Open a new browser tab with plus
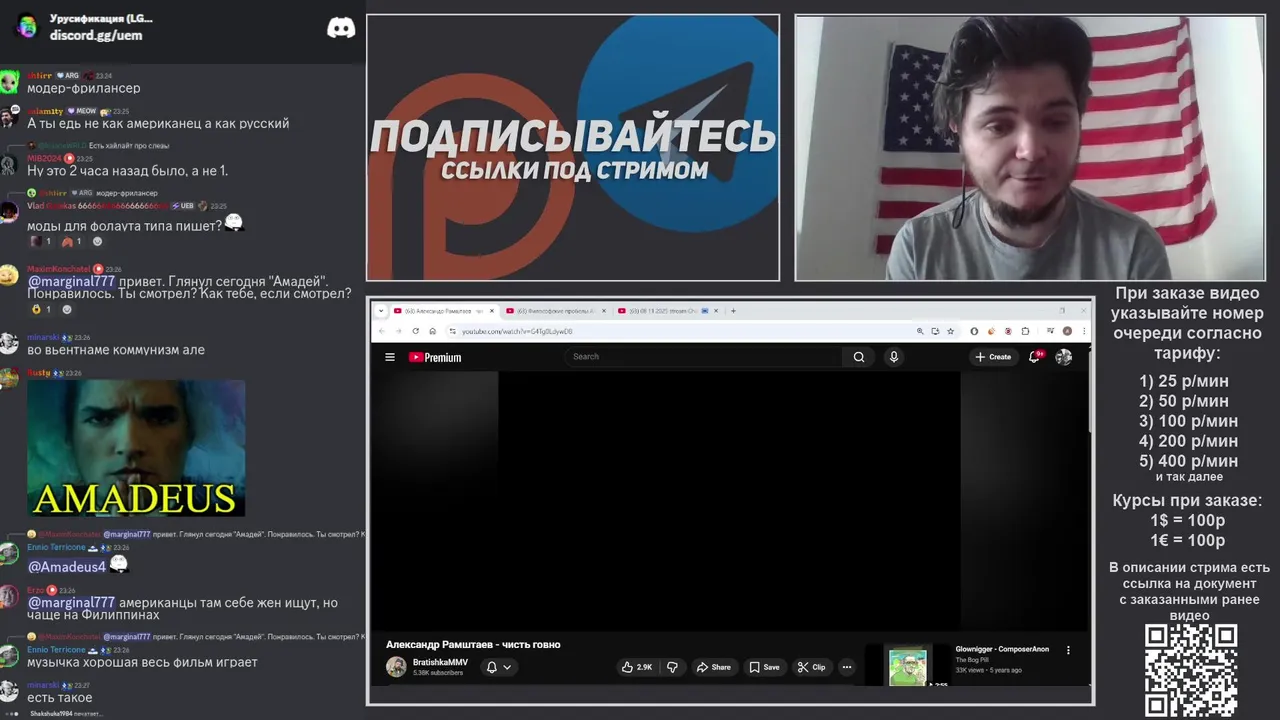1280x720 pixels. [x=733, y=311]
